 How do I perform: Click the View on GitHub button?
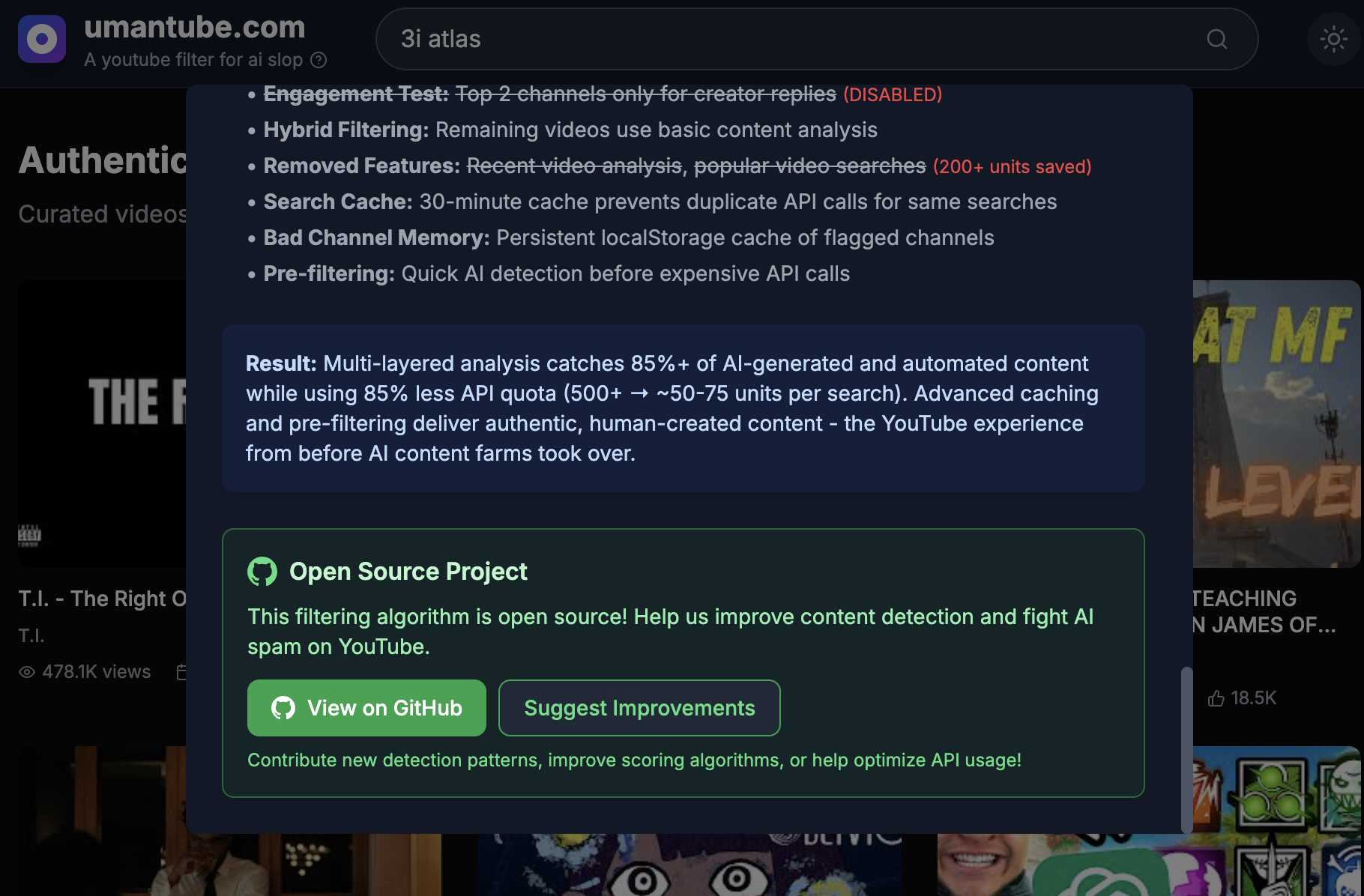click(366, 707)
